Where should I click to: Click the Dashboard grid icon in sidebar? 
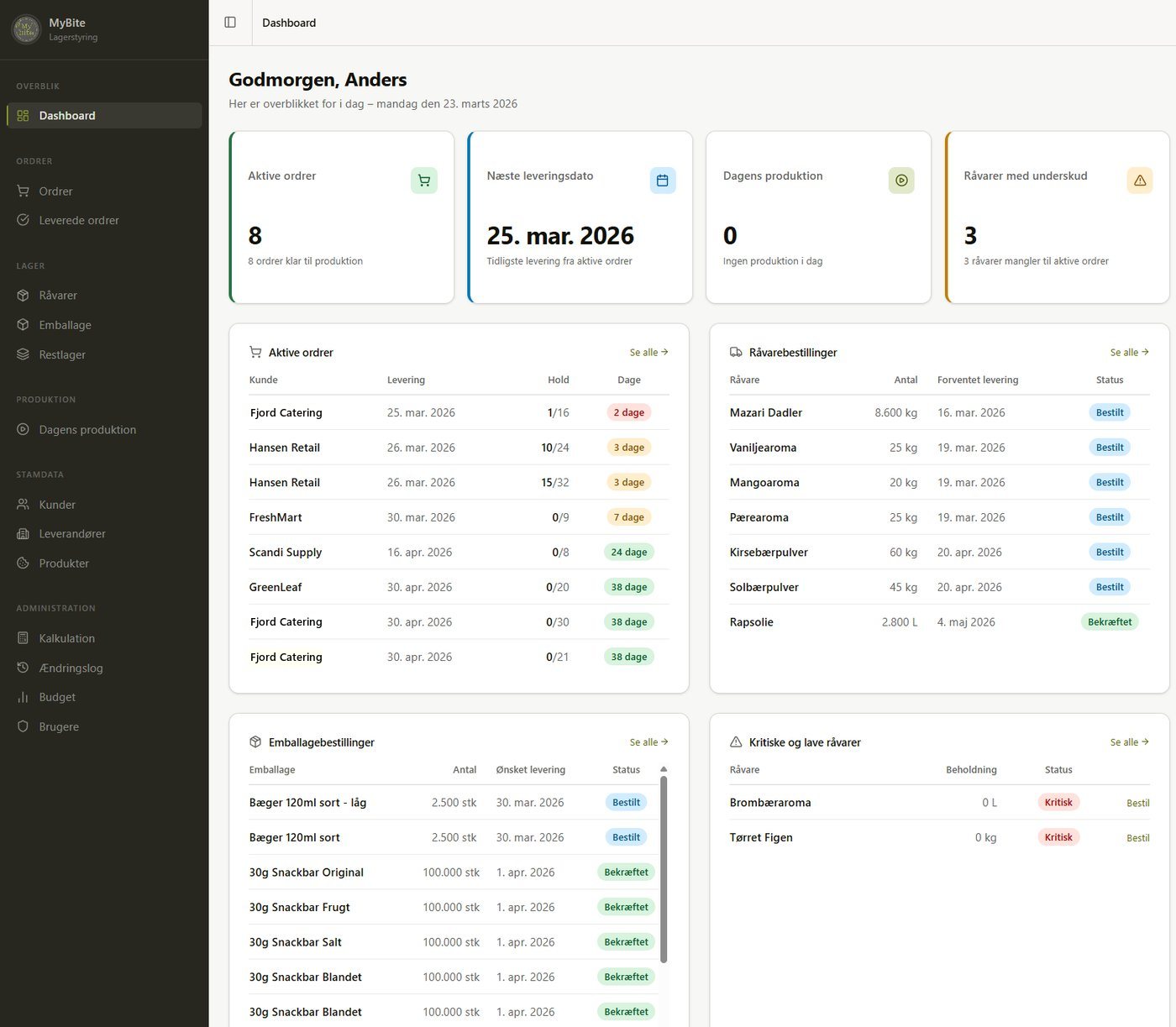pos(23,116)
